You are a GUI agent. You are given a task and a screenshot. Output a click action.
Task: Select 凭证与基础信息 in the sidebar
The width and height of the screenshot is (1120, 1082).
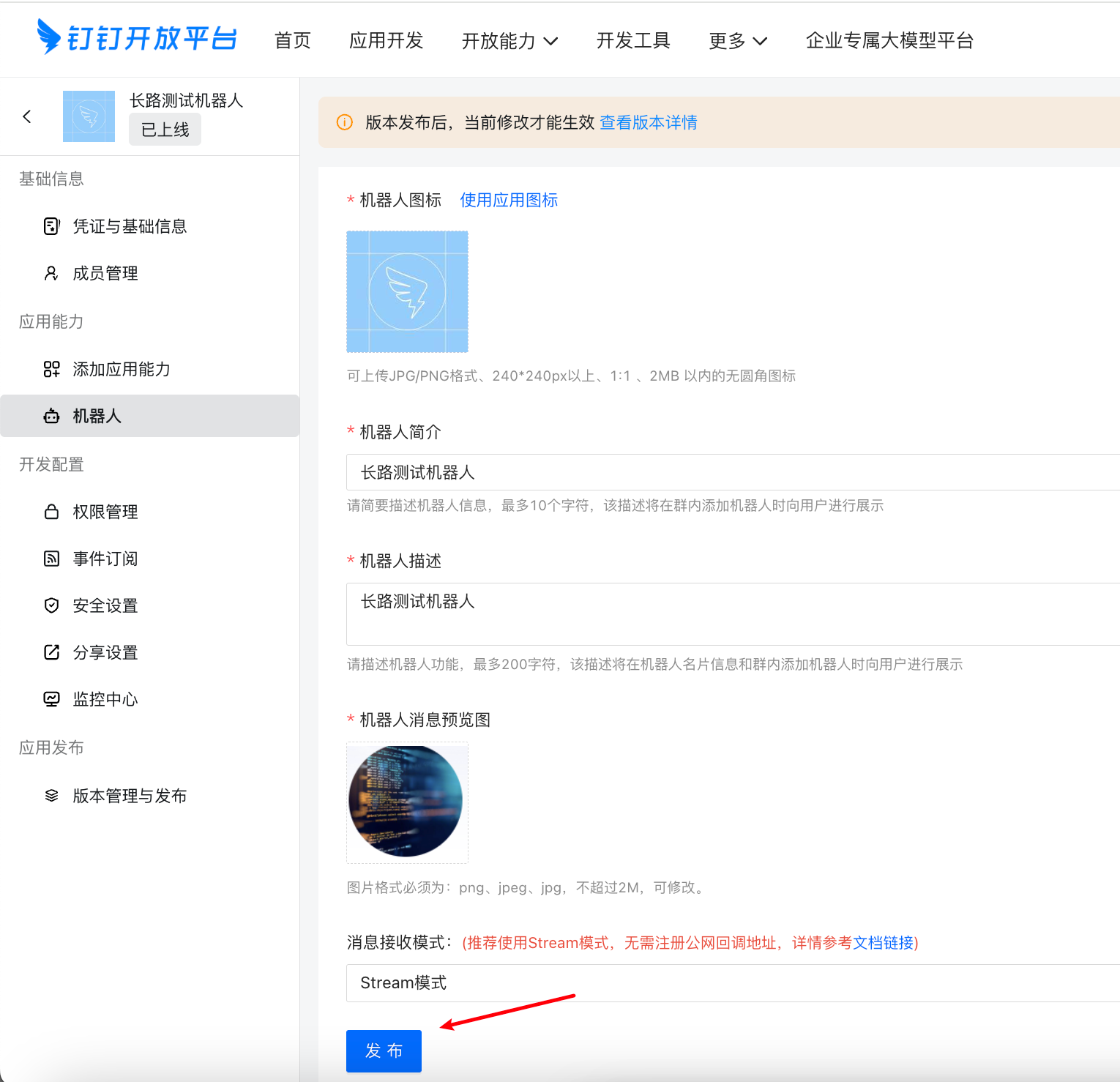click(x=150, y=226)
